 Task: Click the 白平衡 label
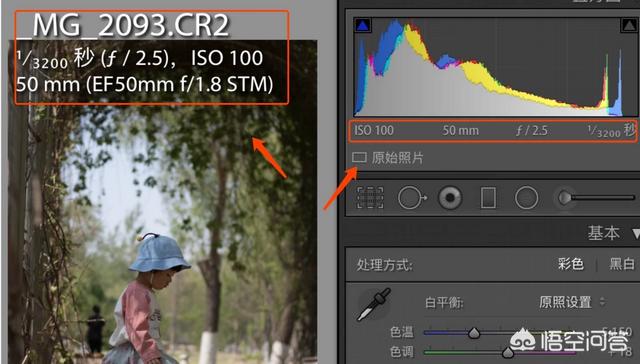[x=444, y=303]
